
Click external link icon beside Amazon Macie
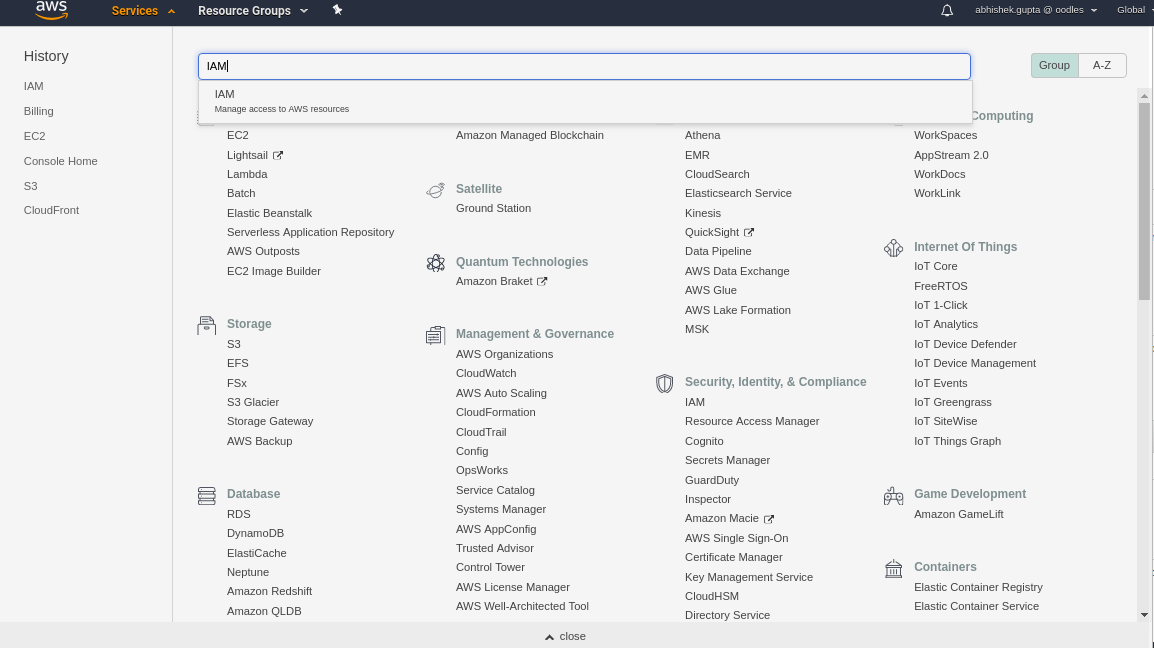pos(768,518)
